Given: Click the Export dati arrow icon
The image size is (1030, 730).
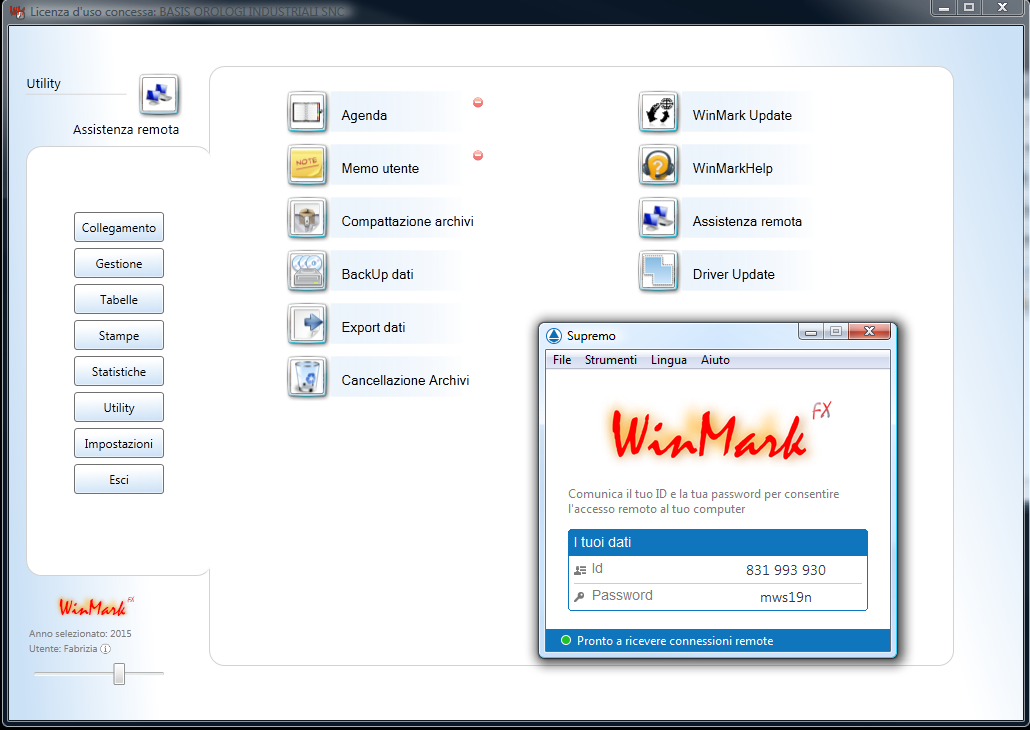Looking at the screenshot, I should [307, 324].
